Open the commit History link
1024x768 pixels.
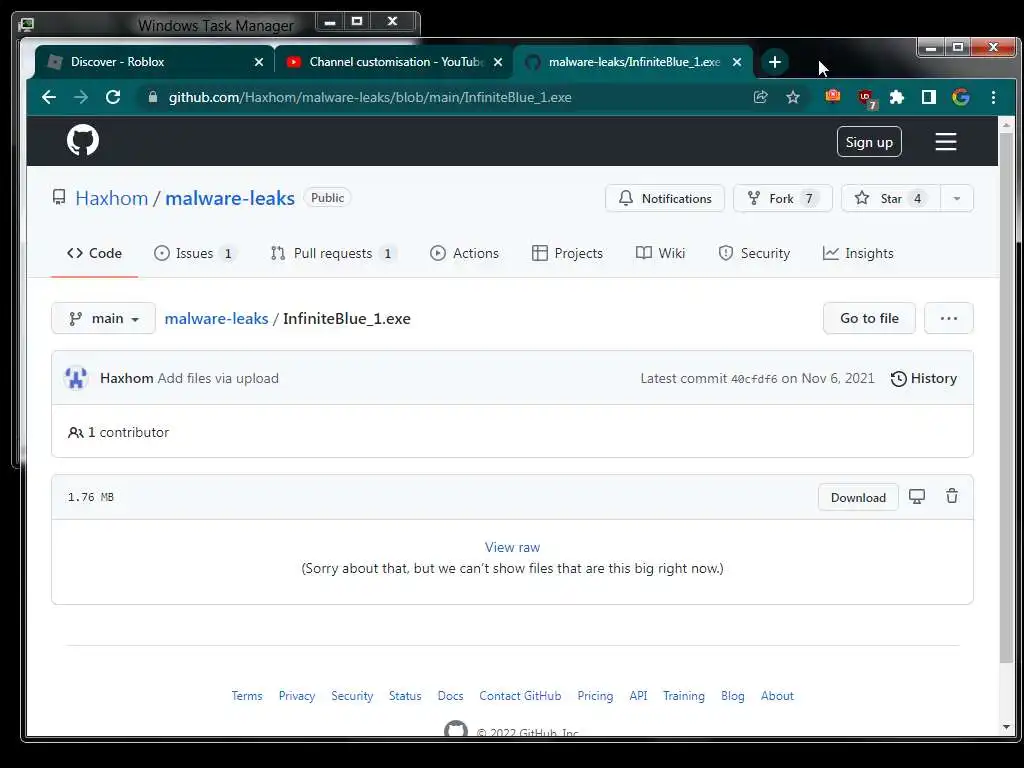point(924,378)
